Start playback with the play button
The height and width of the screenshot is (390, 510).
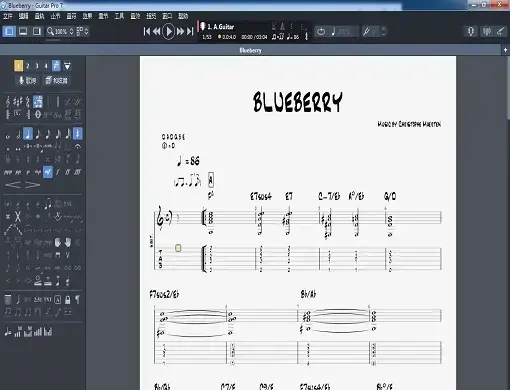168,31
